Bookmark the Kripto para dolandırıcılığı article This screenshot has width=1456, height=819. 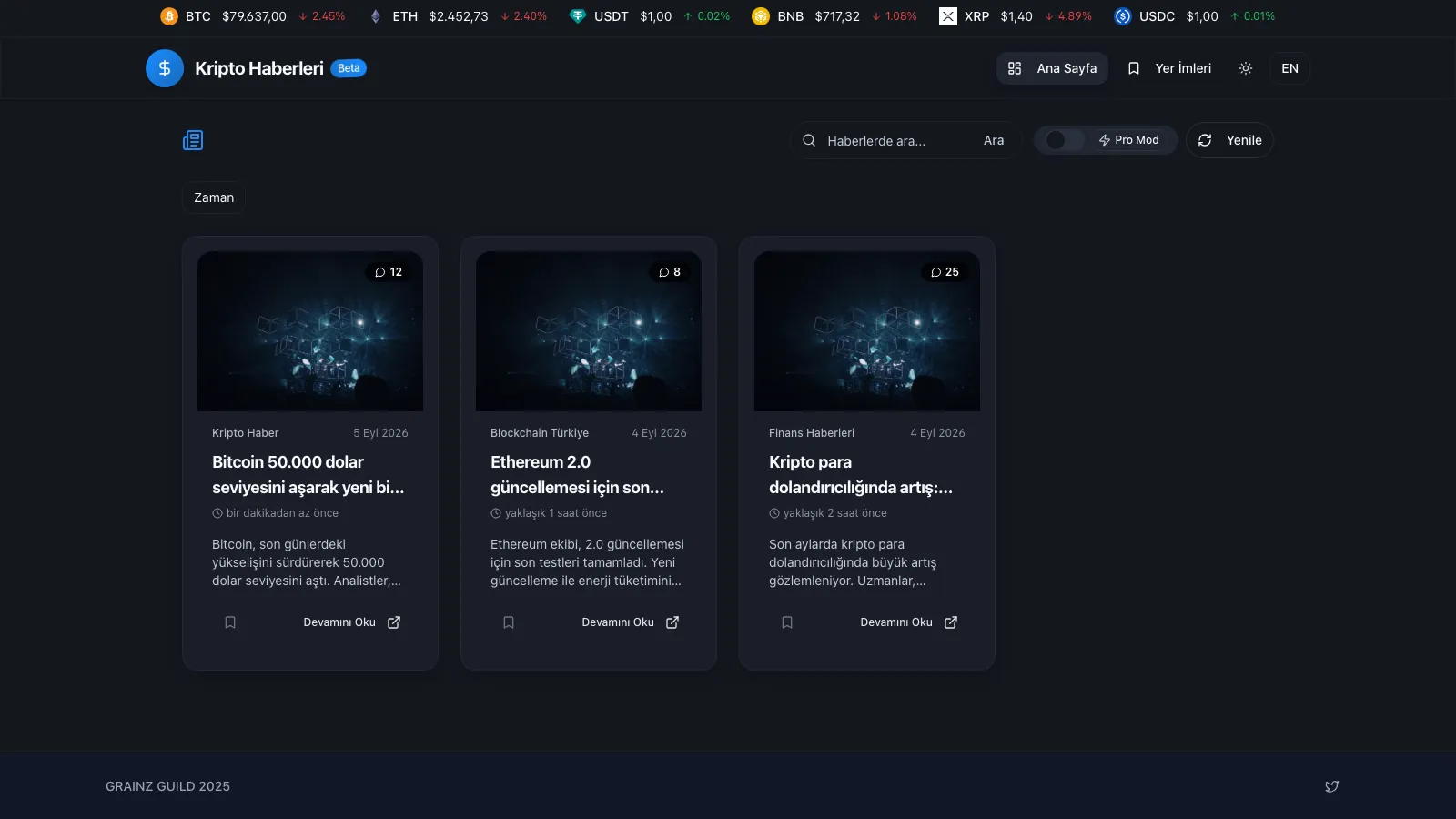787,622
